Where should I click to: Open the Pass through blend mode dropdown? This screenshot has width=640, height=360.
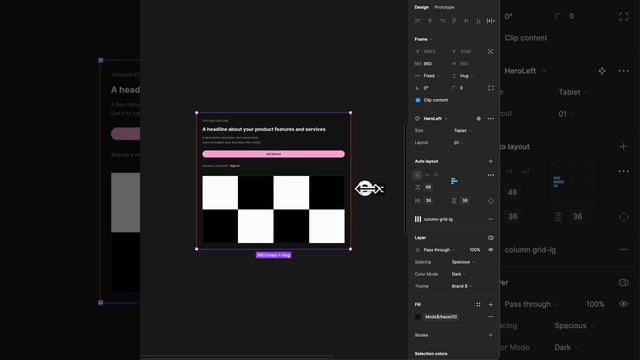(439, 250)
